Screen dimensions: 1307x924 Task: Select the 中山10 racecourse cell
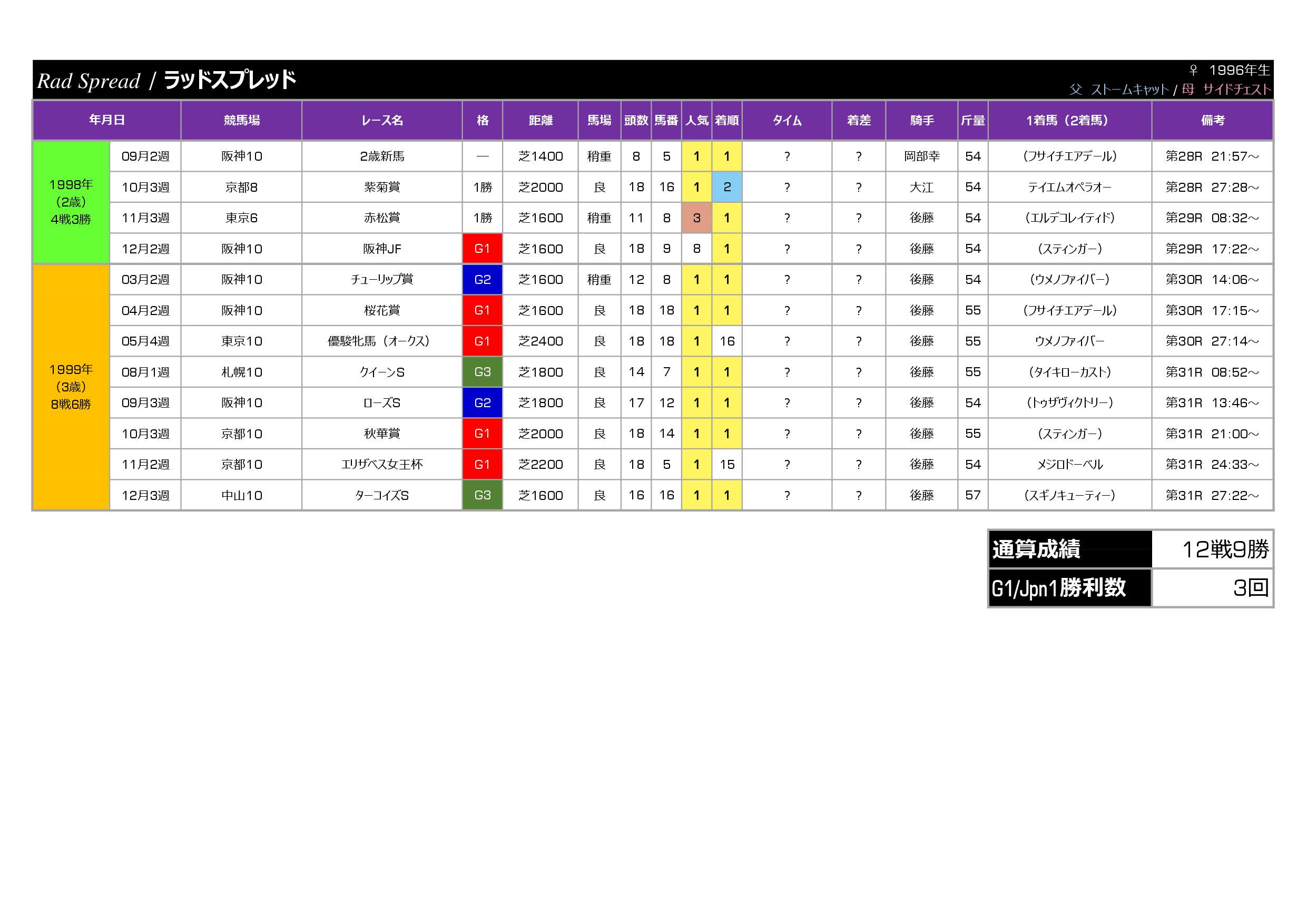tap(241, 495)
